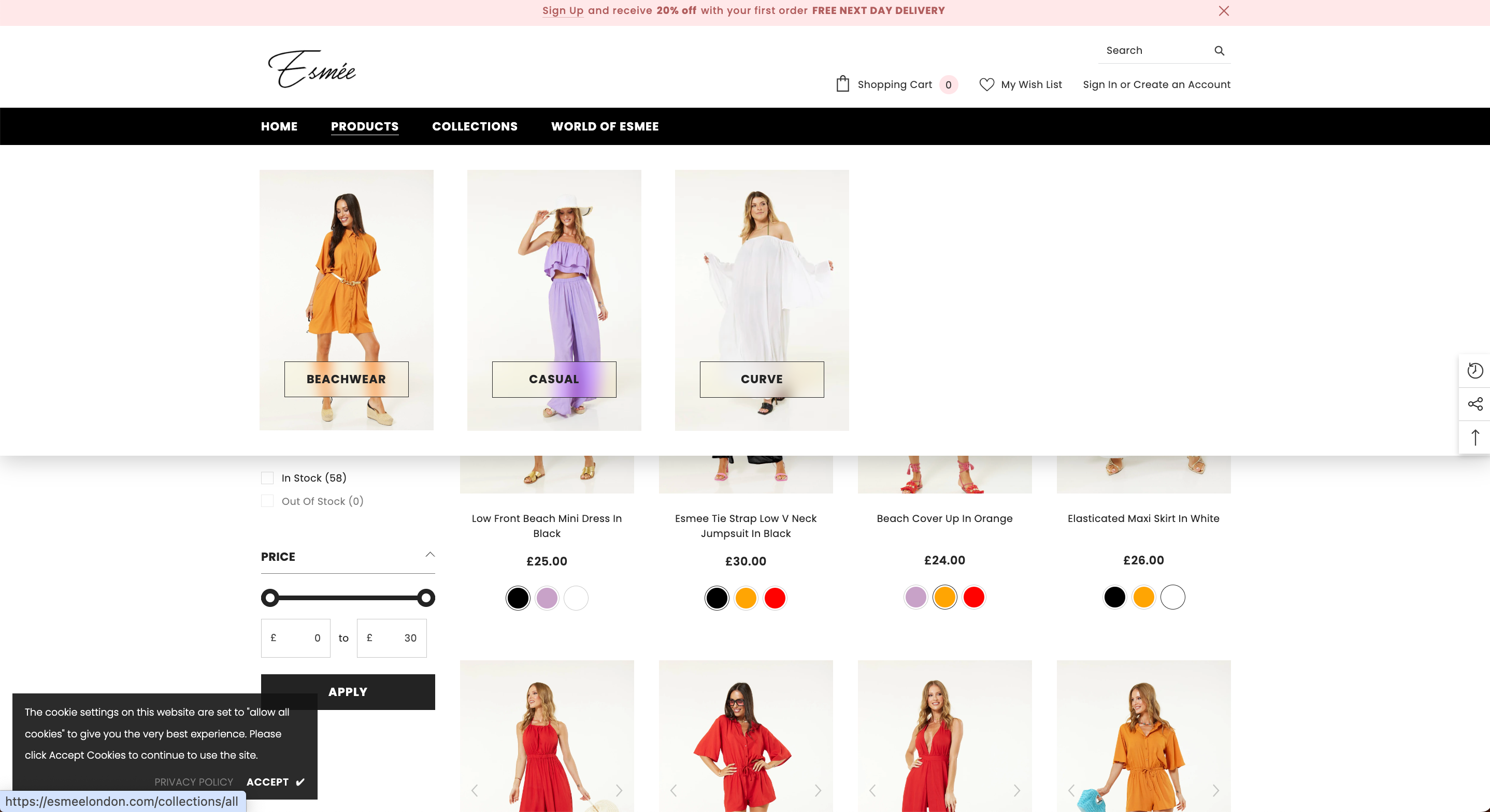Open Sign In or Create an Account
Viewport: 1490px width, 812px height.
coord(1156,84)
